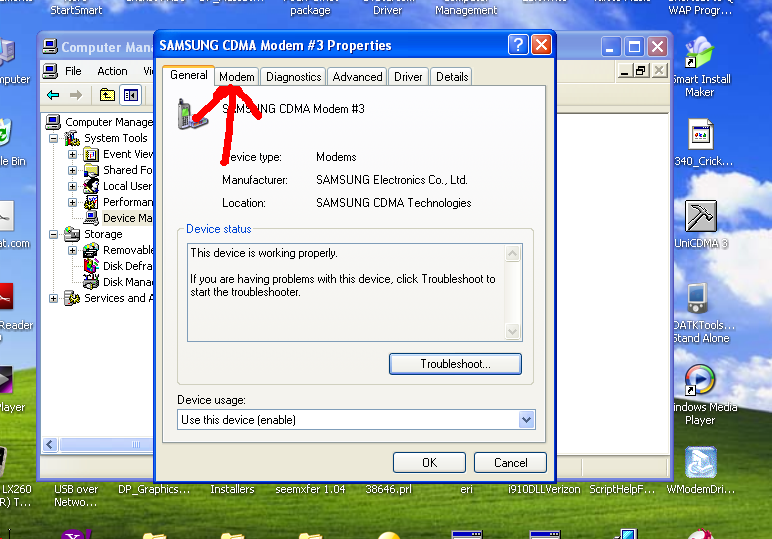Viewport: 772px width, 539px height.
Task: Open the Device usage dropdown
Action: click(x=526, y=420)
